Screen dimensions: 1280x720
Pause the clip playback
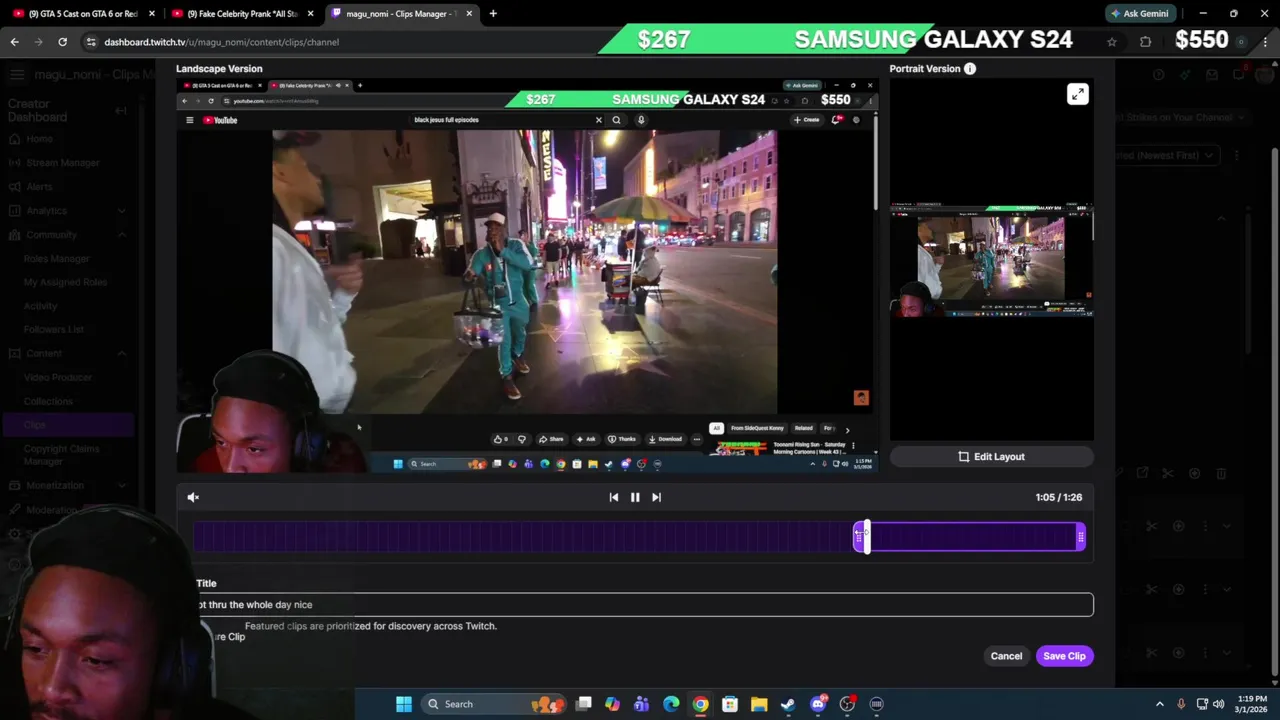pyautogui.click(x=635, y=497)
